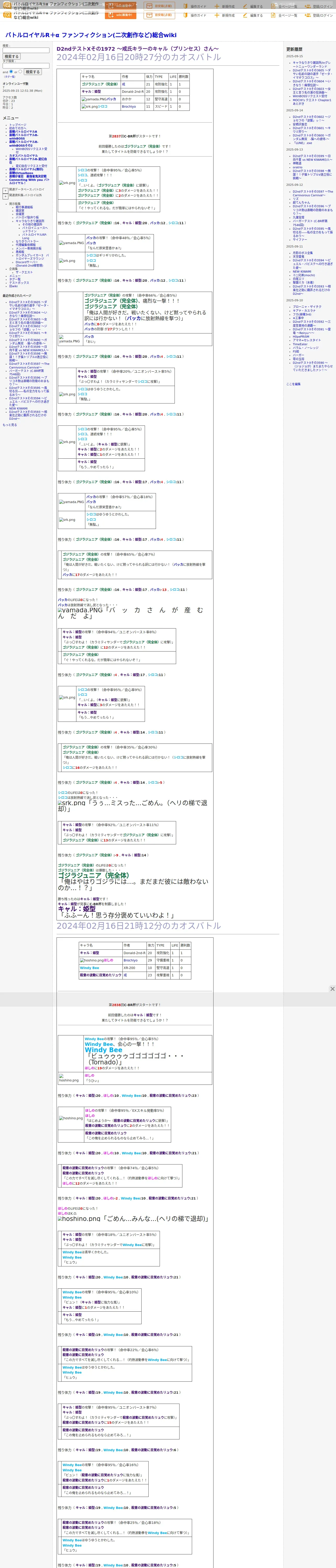336x1568 pixels.
Task: Open タグ一覧 link in menu
Action: coord(15,279)
